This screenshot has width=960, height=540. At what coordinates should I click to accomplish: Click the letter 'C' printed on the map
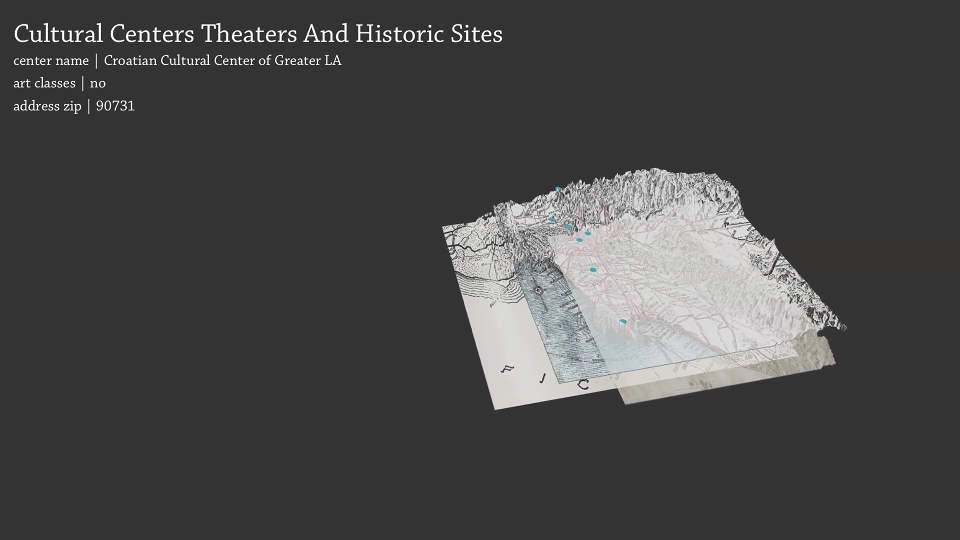click(583, 384)
